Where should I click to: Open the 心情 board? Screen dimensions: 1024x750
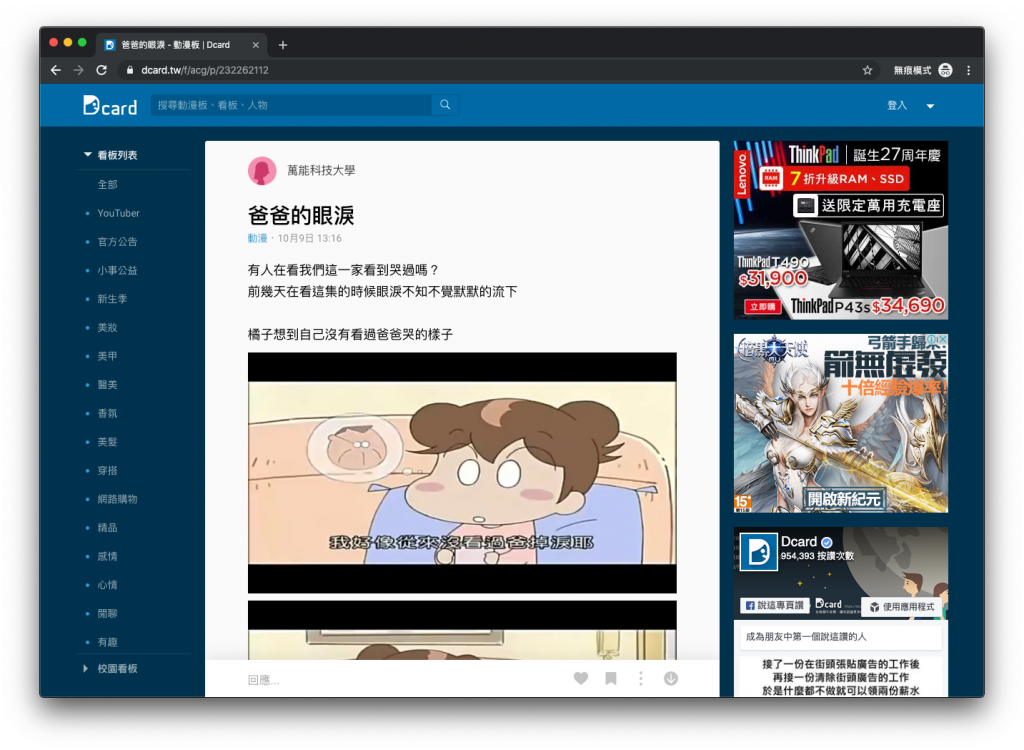(107, 585)
